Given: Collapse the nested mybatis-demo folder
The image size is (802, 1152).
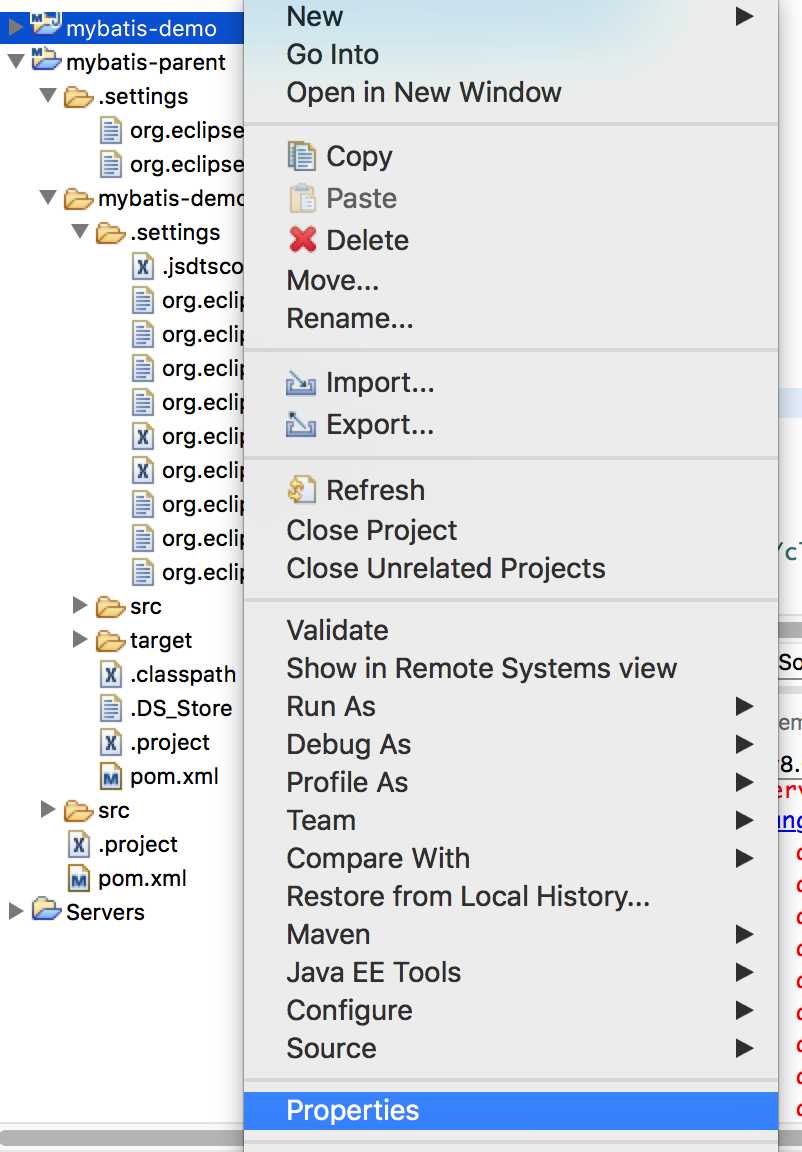Looking at the screenshot, I should pyautogui.click(x=48, y=197).
